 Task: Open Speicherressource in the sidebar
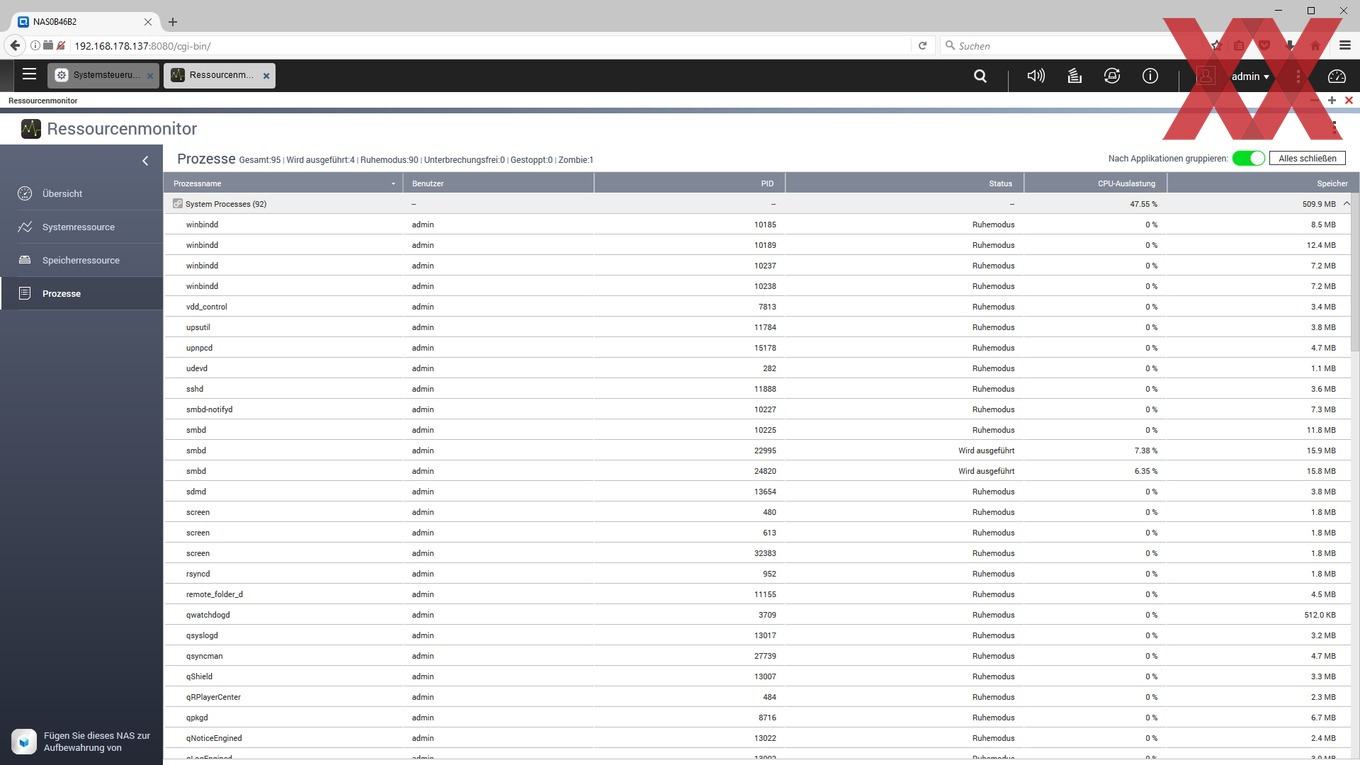coord(81,260)
